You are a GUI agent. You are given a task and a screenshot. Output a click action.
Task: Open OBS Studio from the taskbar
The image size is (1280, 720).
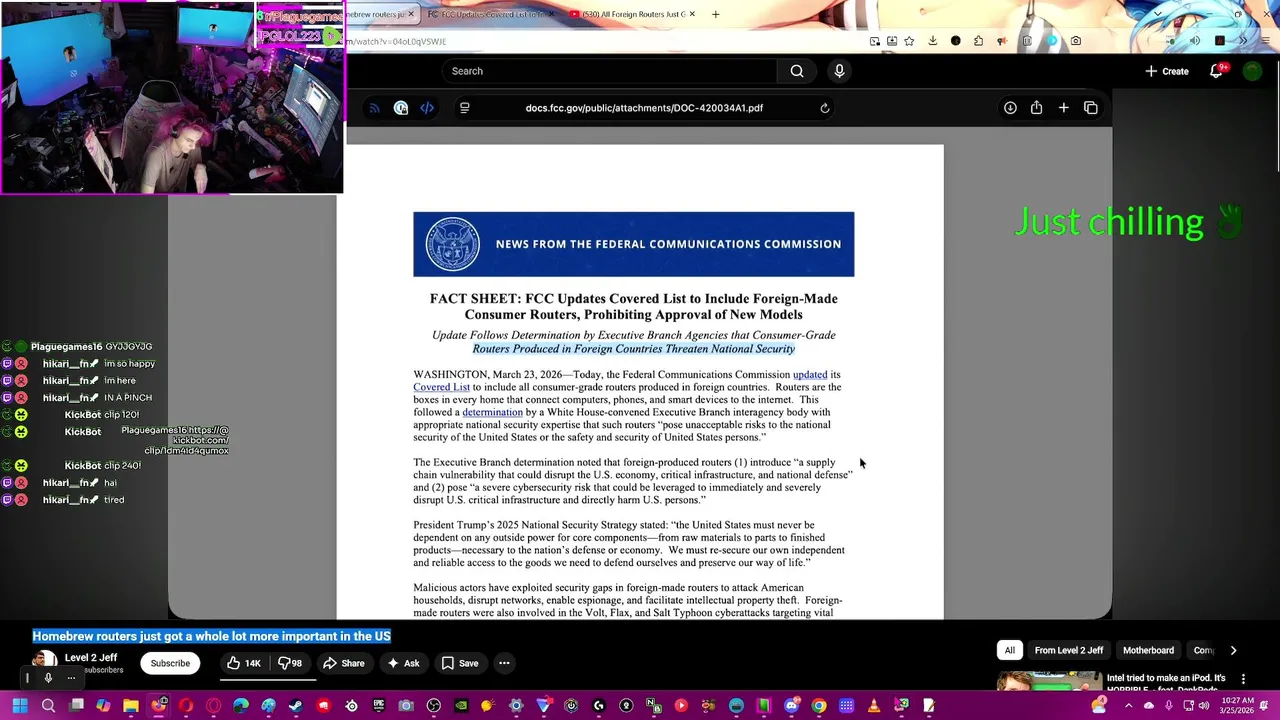click(x=433, y=706)
